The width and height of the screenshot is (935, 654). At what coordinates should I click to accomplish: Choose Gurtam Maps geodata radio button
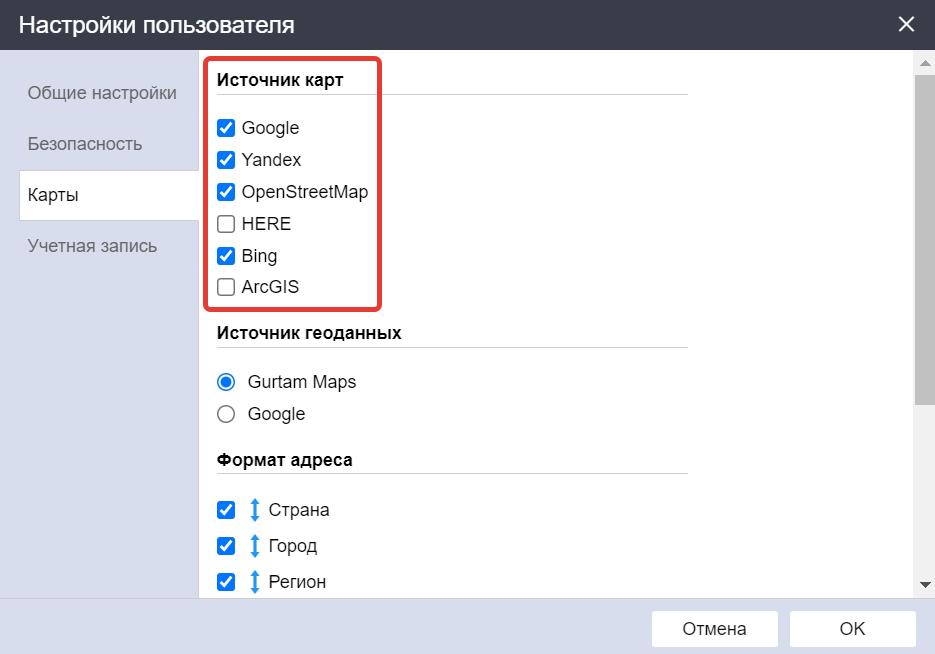click(x=226, y=382)
